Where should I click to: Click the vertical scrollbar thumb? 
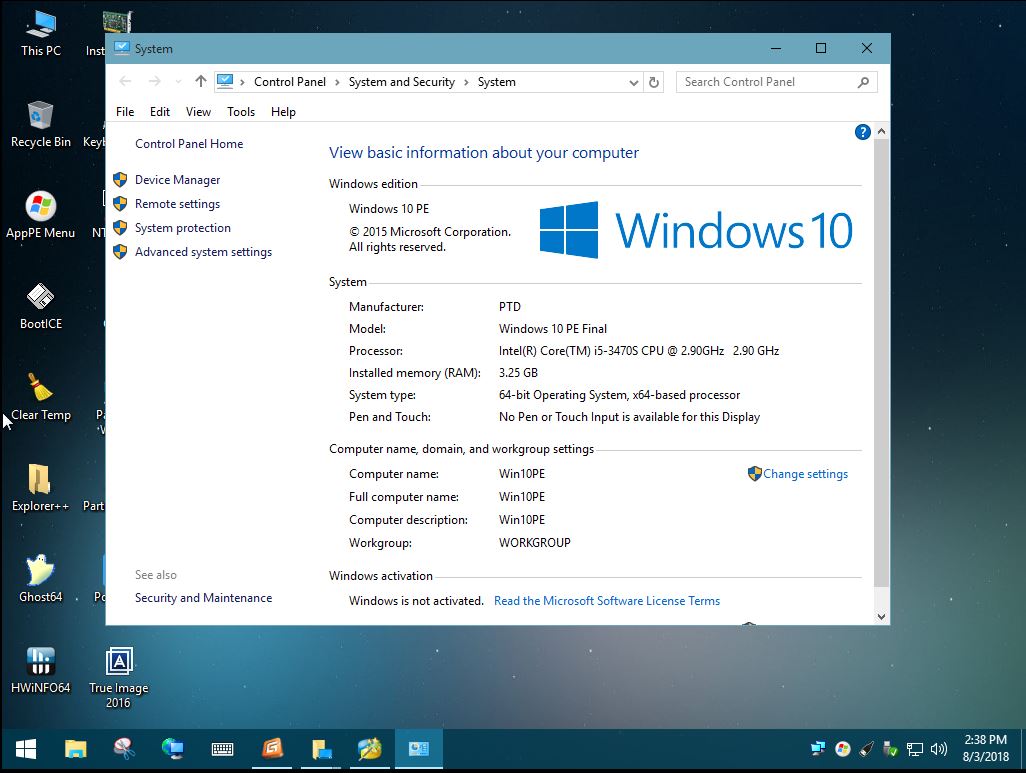(881, 363)
